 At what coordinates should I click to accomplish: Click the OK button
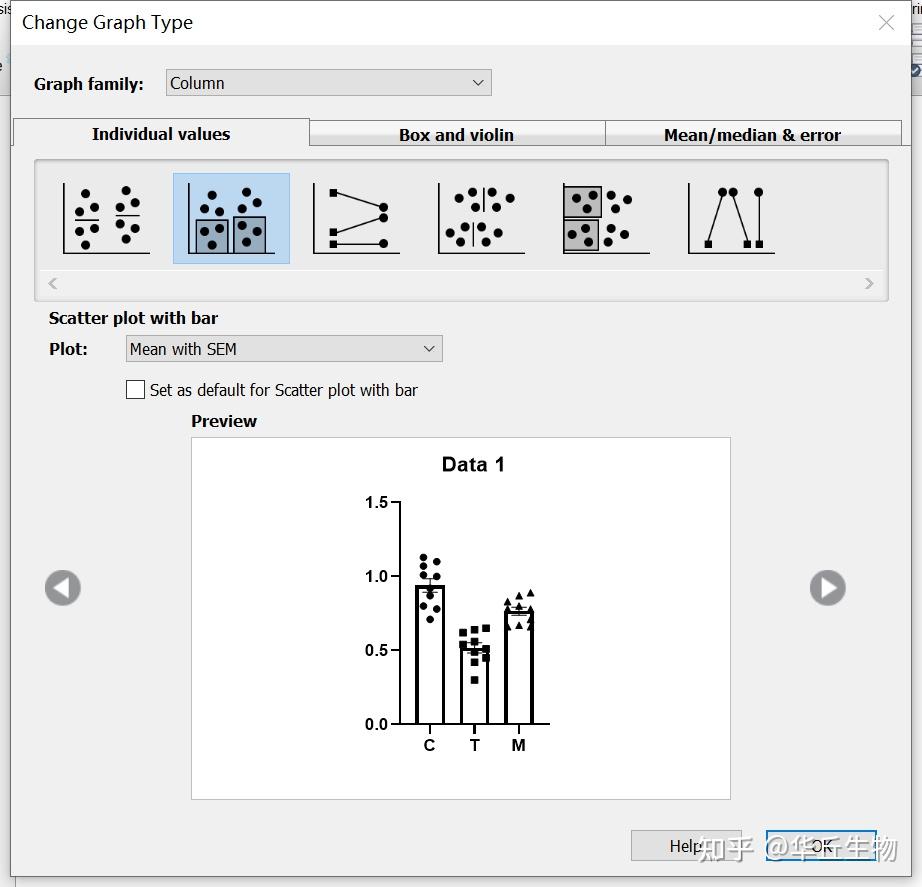[821, 846]
